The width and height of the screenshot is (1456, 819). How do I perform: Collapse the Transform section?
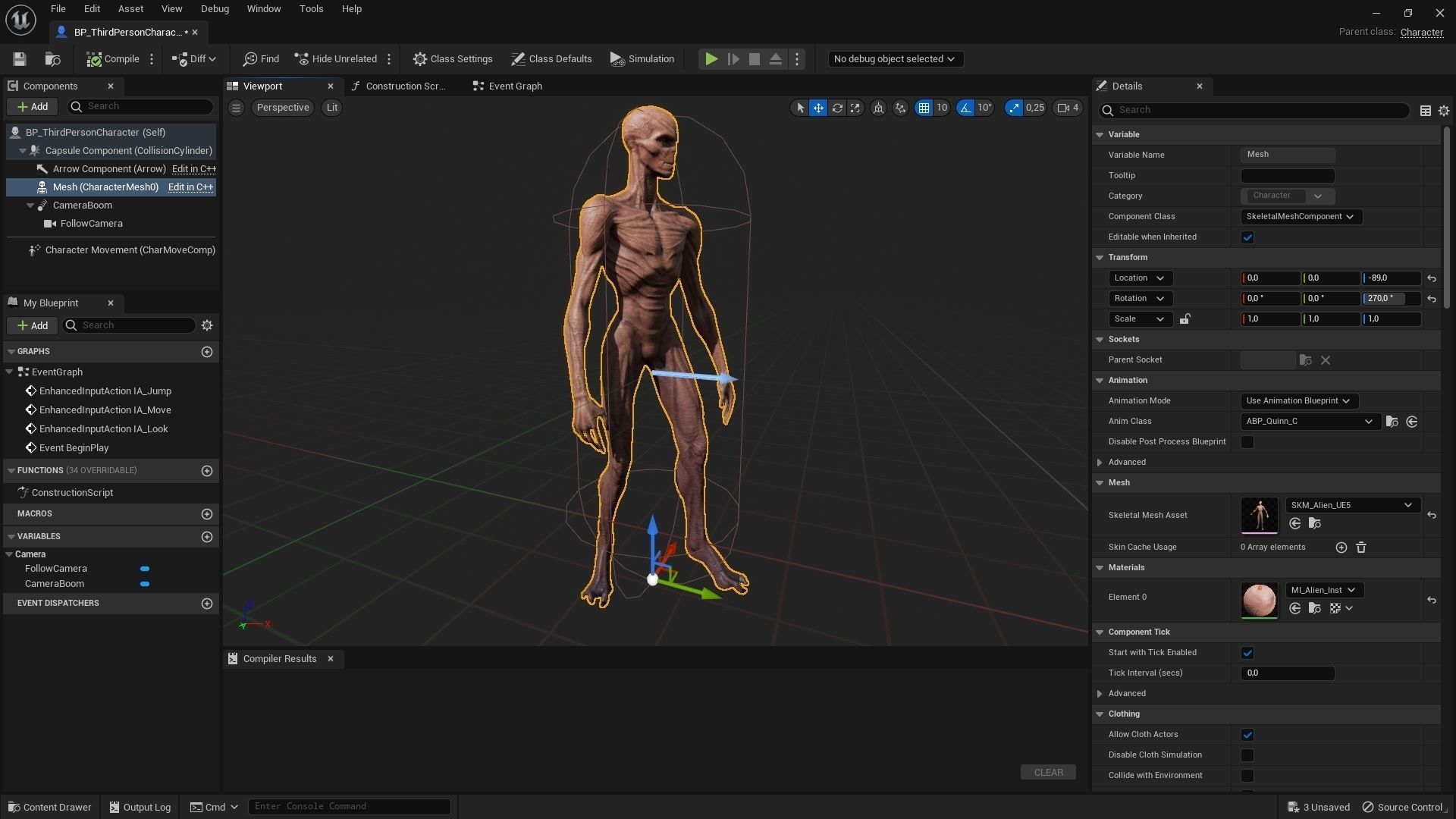[1099, 258]
